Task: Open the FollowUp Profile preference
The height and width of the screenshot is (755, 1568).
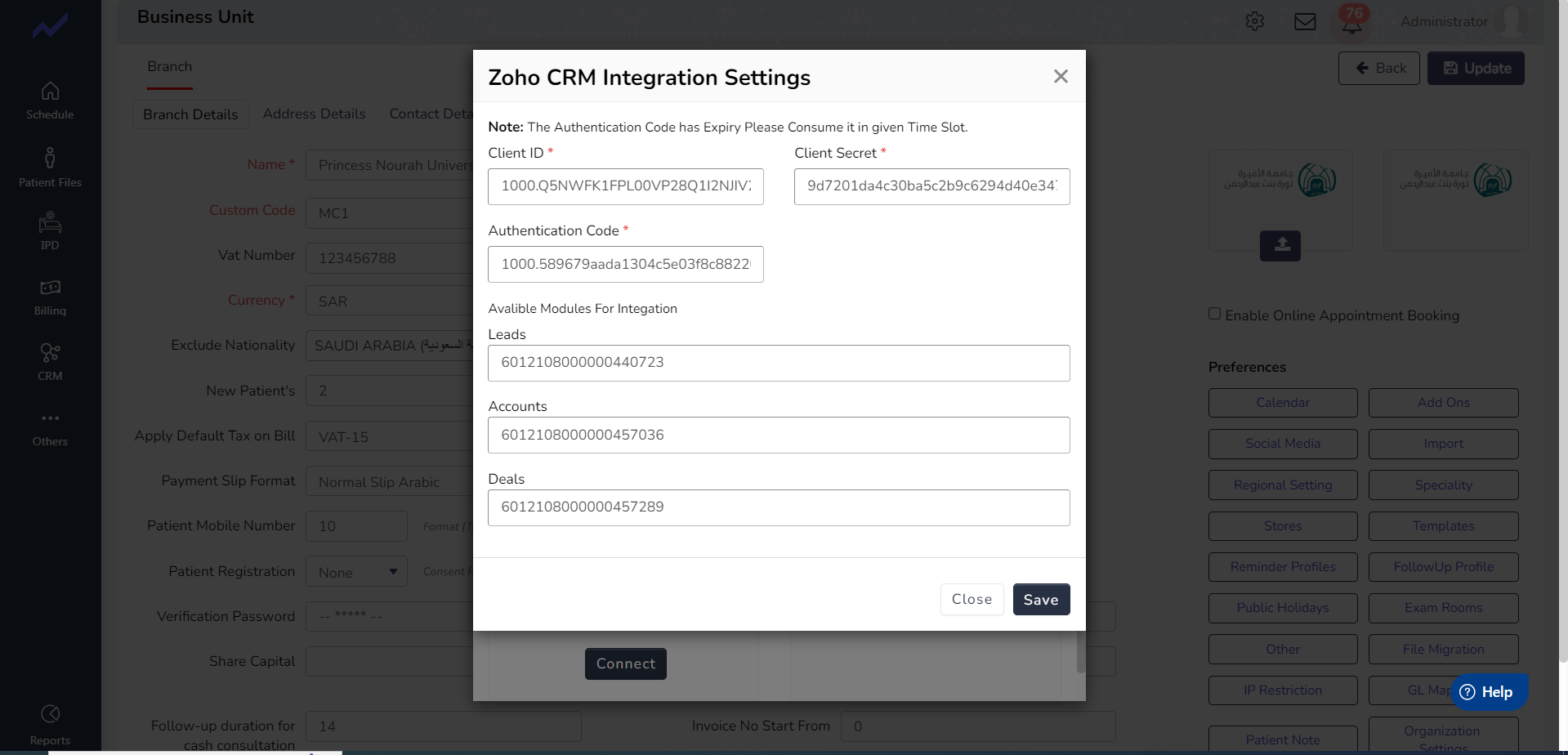Action: (x=1443, y=567)
